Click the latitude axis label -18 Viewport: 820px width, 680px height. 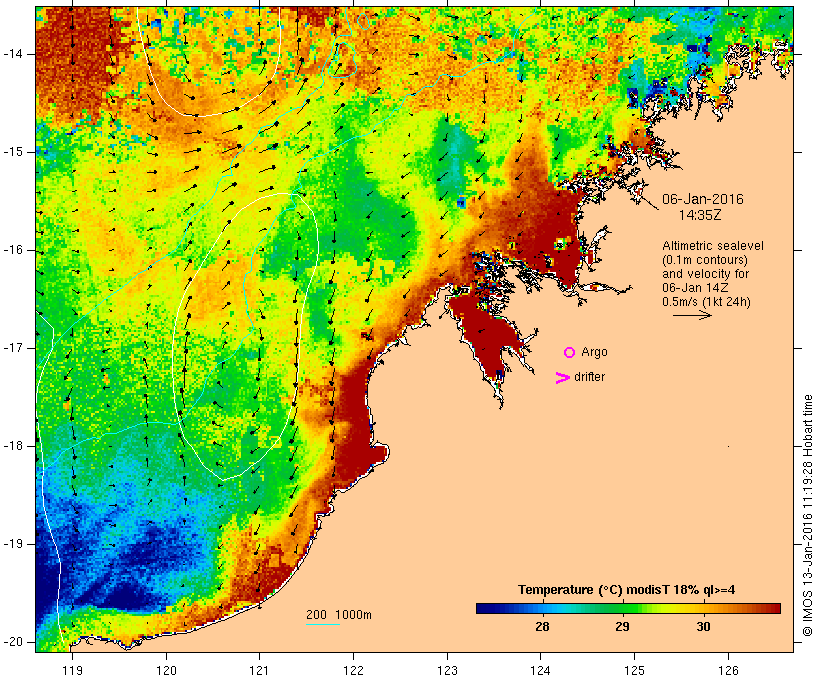pyautogui.click(x=13, y=446)
